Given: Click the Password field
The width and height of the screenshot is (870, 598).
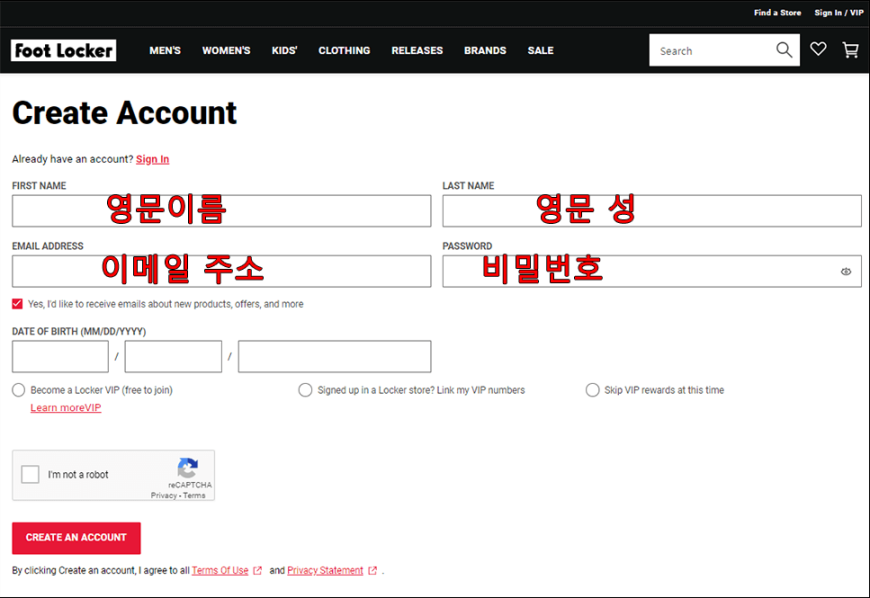Looking at the screenshot, I should tap(652, 271).
